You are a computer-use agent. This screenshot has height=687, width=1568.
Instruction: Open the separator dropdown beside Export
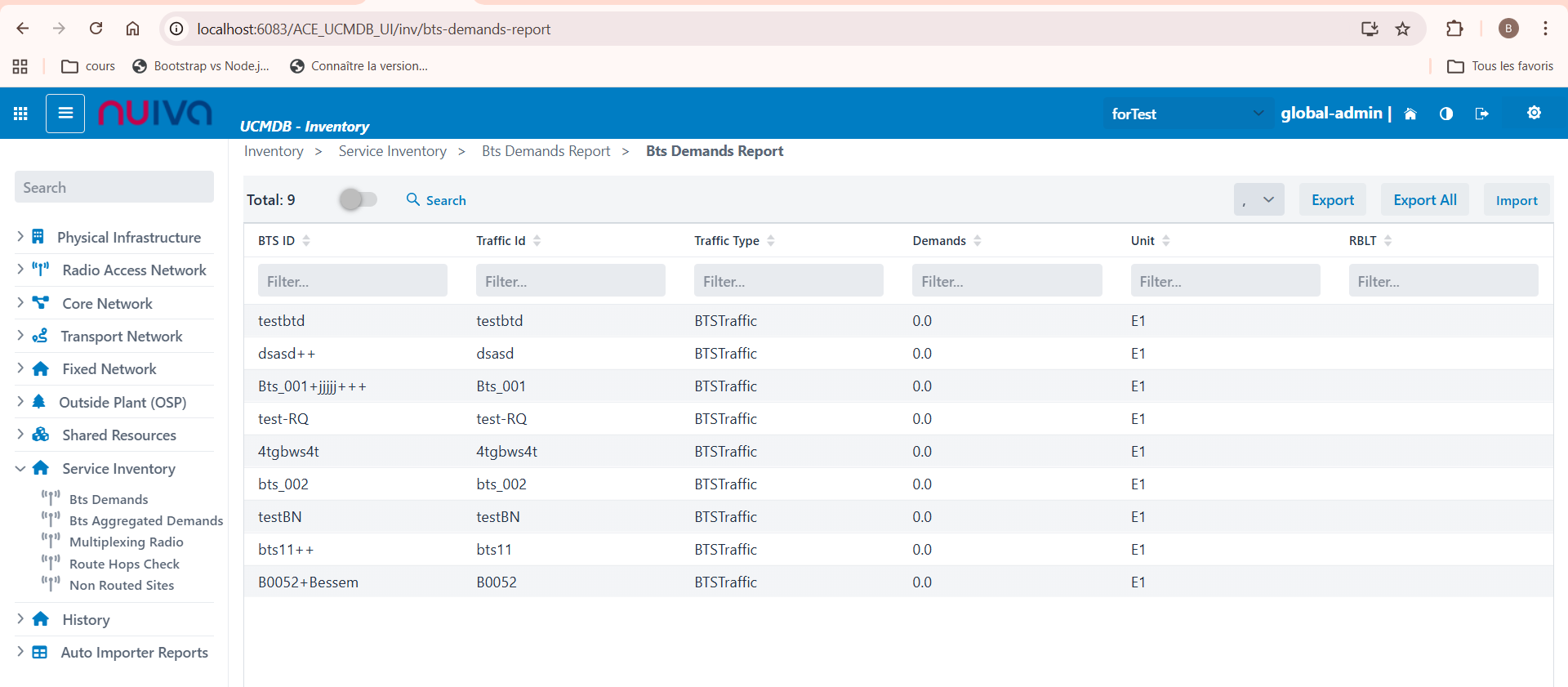pos(1258,199)
